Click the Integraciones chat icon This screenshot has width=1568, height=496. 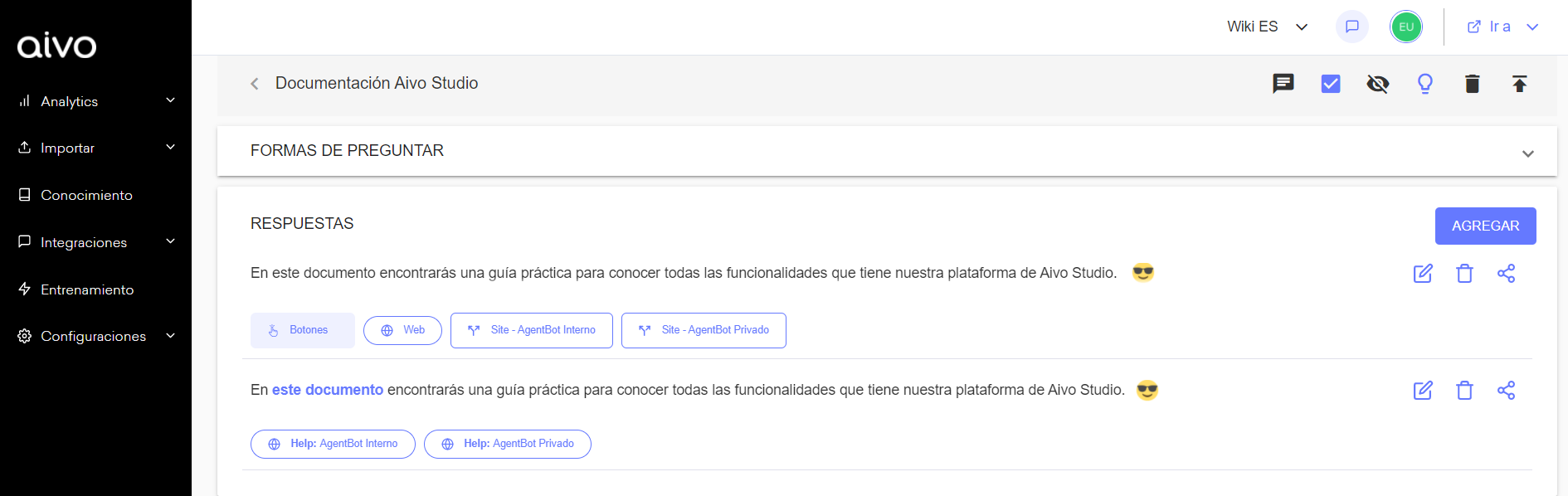click(x=25, y=241)
